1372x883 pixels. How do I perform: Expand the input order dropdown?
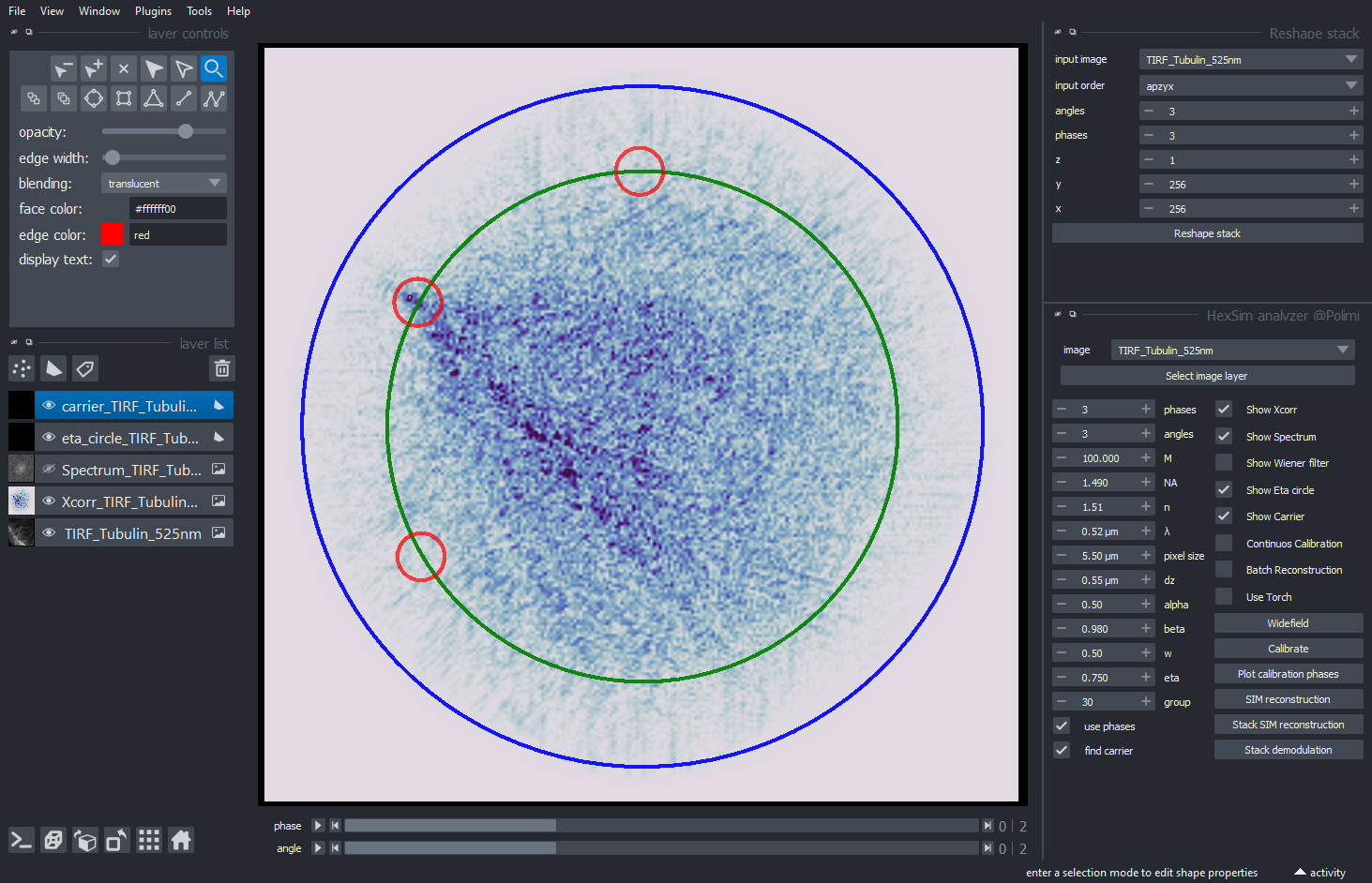1250,85
